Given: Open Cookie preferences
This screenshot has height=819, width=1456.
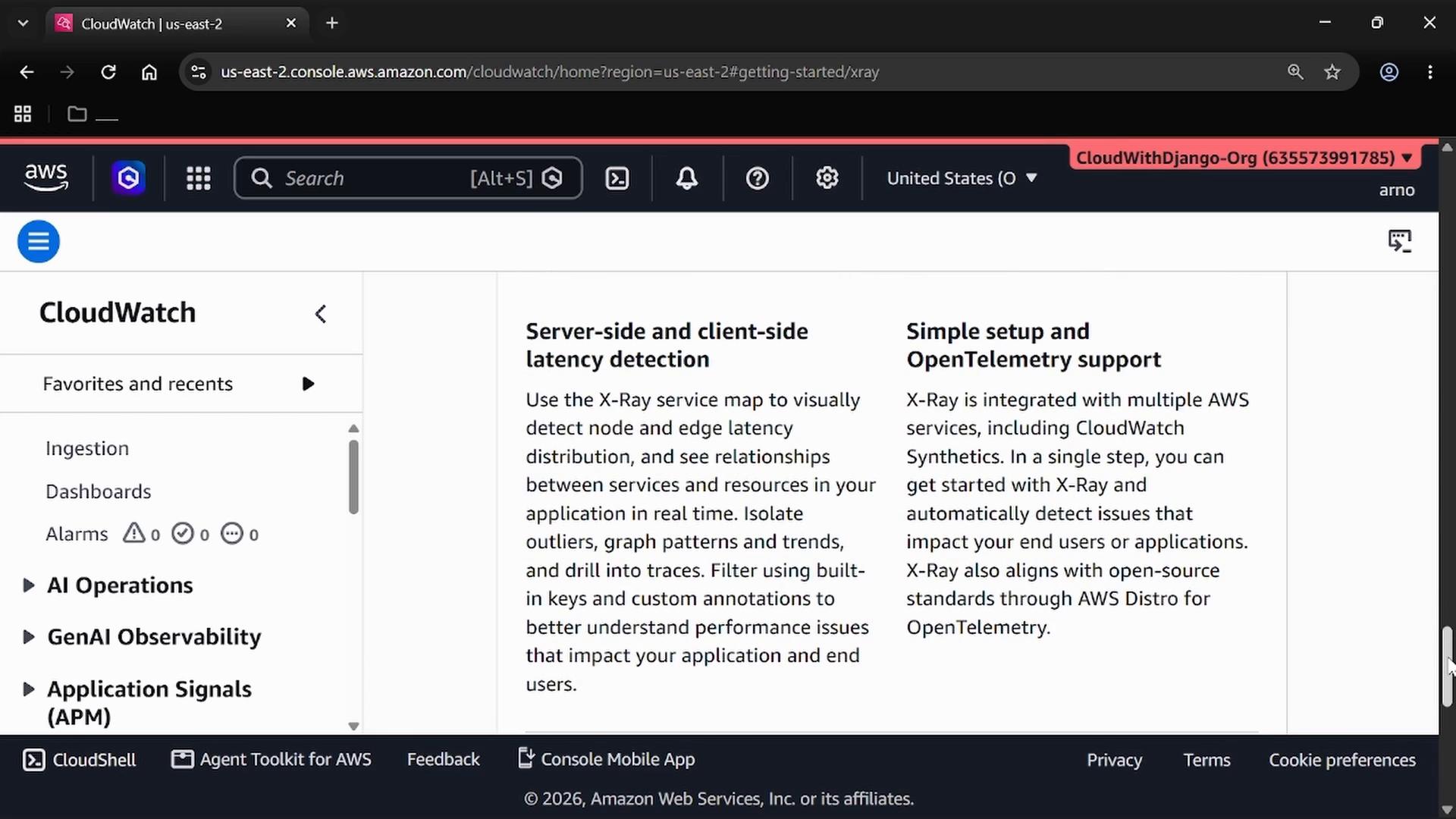Looking at the screenshot, I should tap(1342, 760).
